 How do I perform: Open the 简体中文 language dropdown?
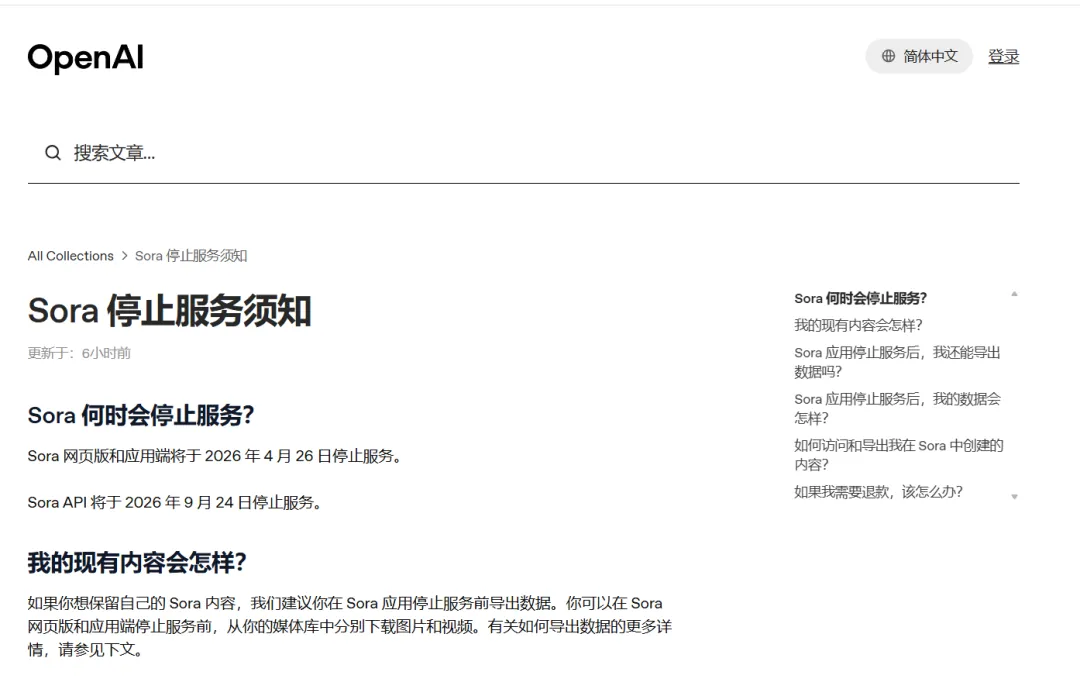point(919,56)
